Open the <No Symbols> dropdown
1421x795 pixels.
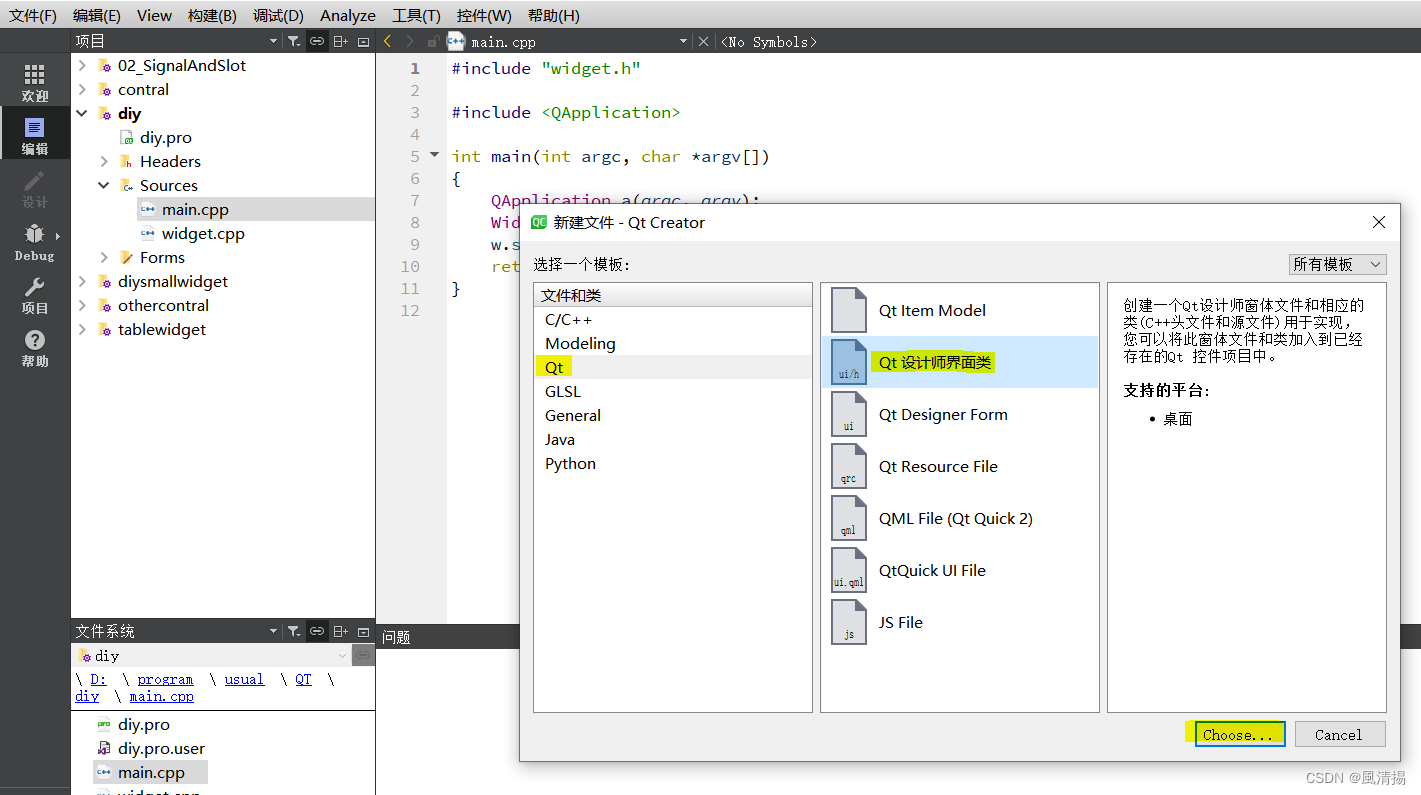[x=768, y=41]
